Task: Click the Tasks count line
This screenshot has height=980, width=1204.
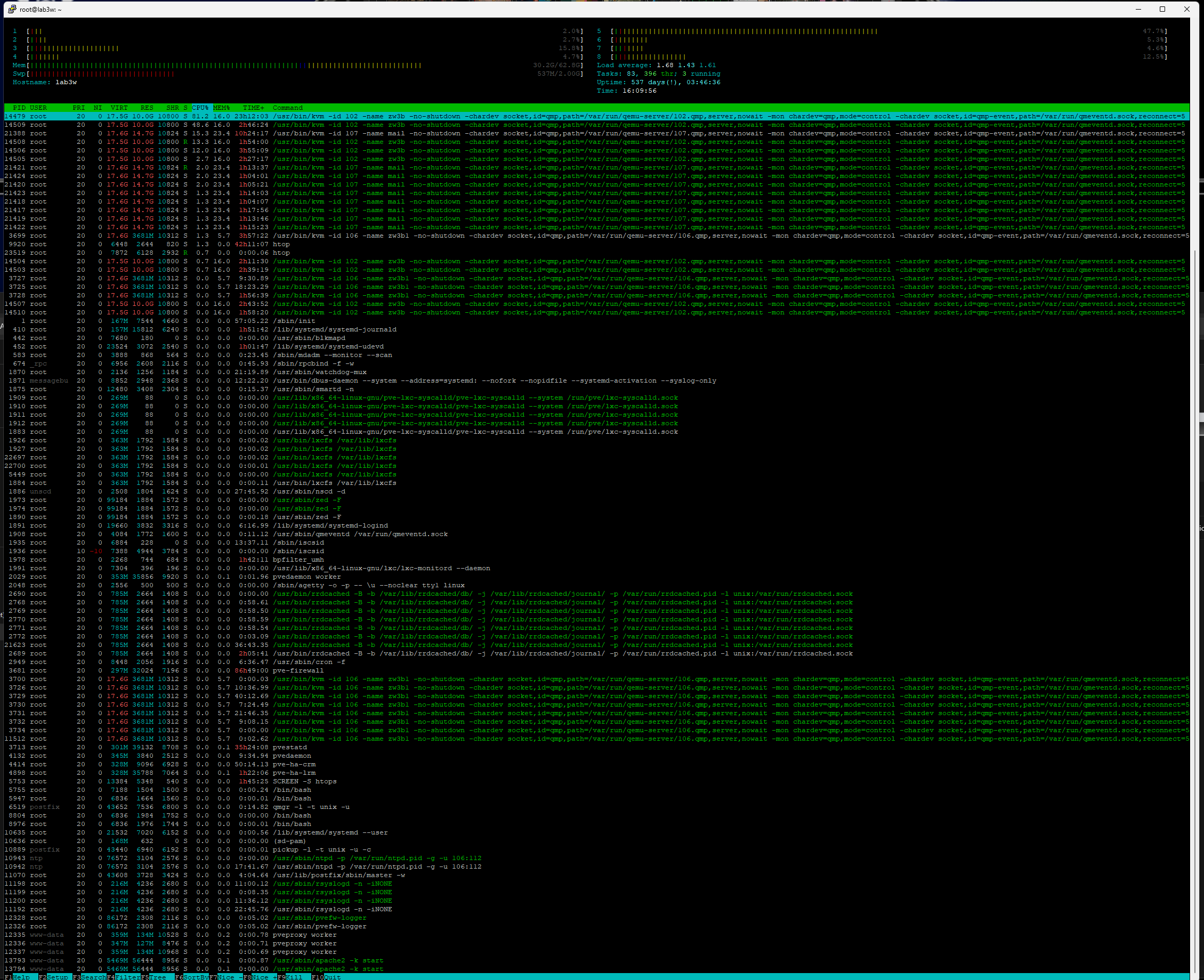Action: pos(658,74)
